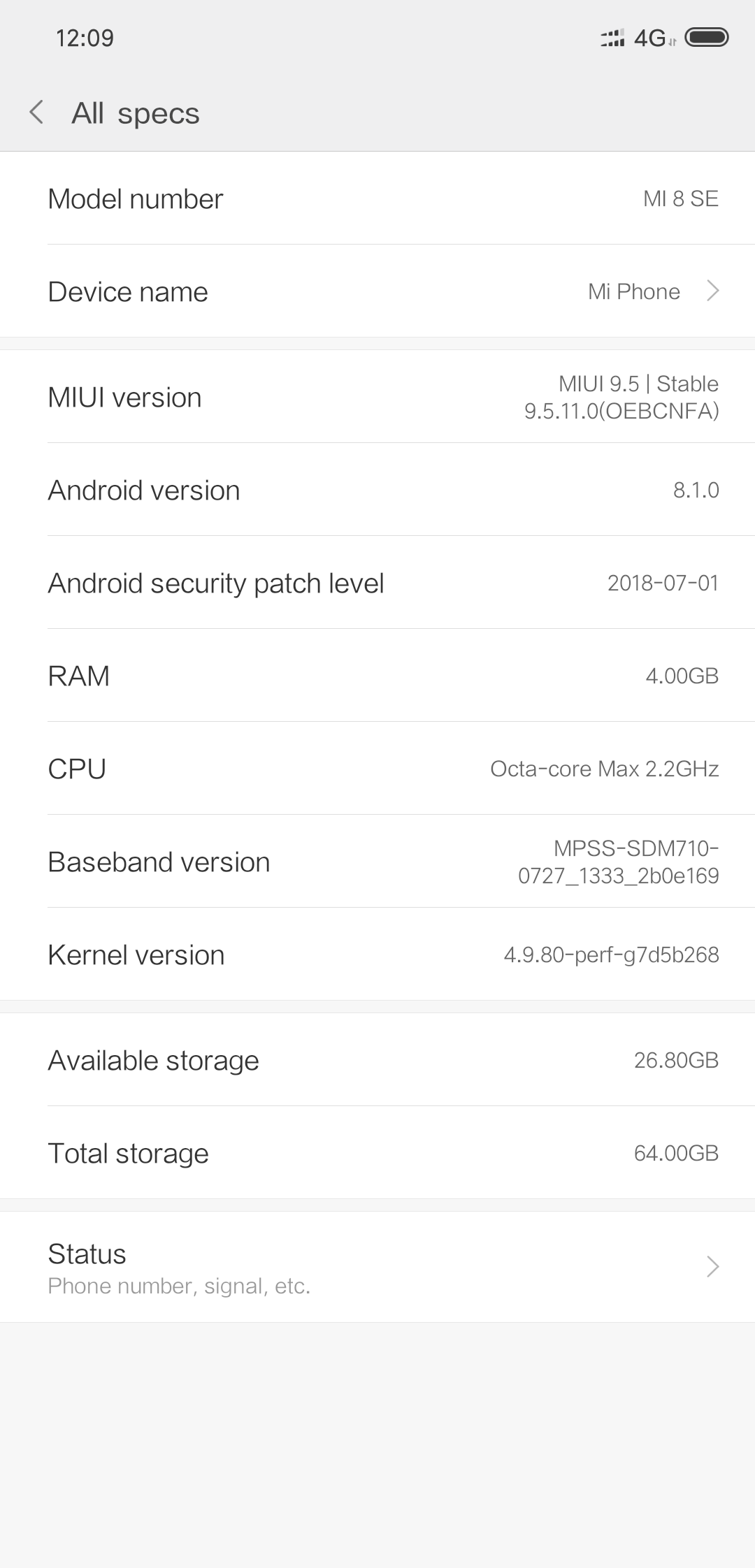This screenshot has width=755, height=1568.
Task: Tap the Baseband version row
Action: pyautogui.click(x=377, y=862)
